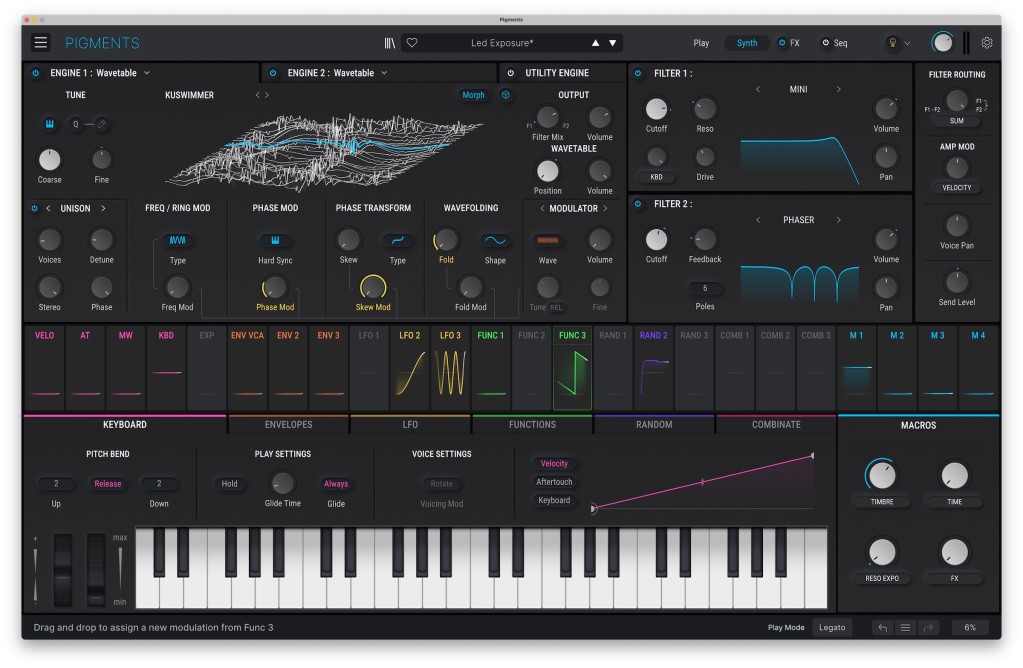1023x668 pixels.
Task: Expand Engine 2 Wavetable type dropdown
Action: [383, 73]
